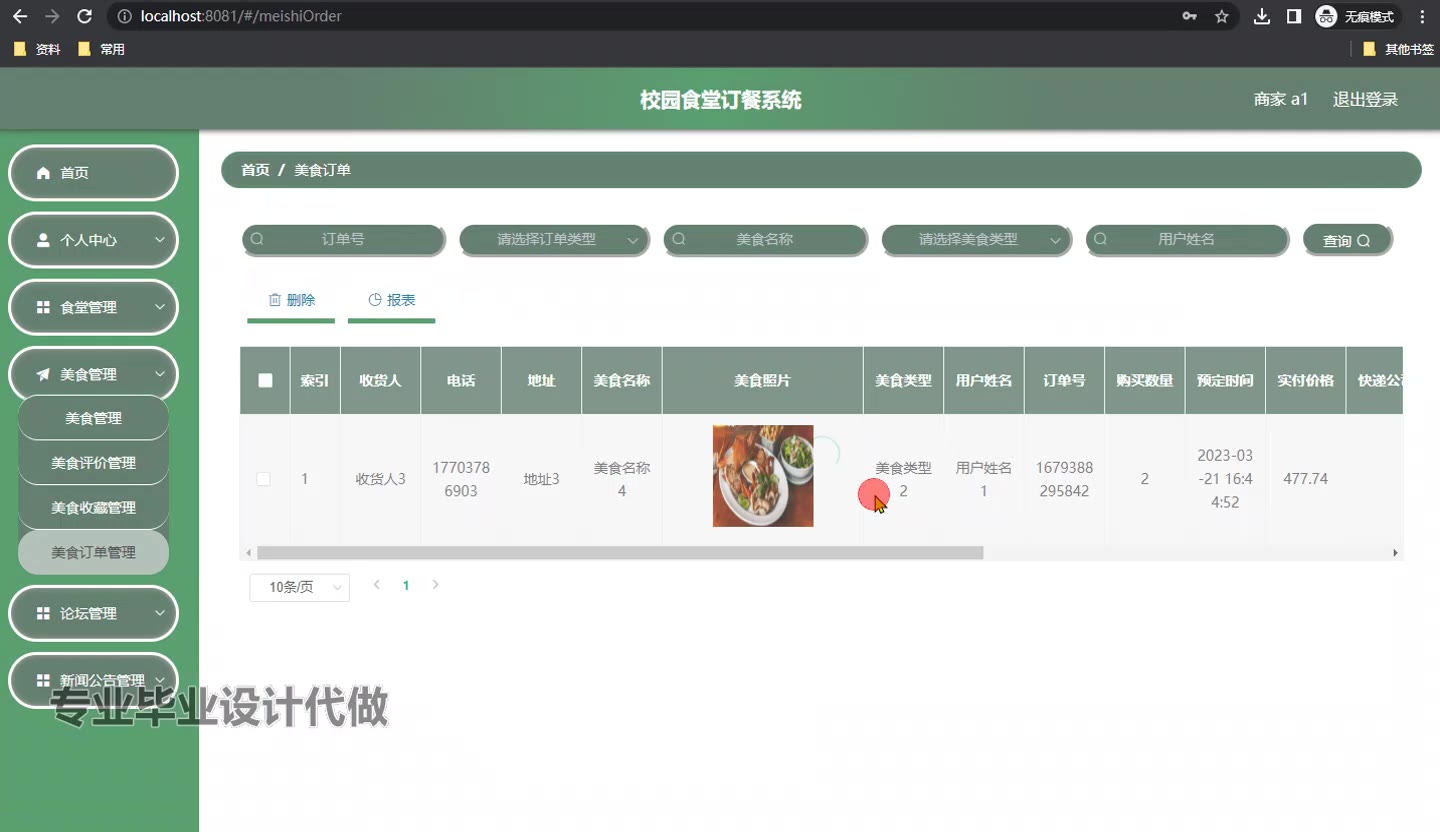Click the 477.74 price cell
1440x832 pixels.
(x=1305, y=479)
